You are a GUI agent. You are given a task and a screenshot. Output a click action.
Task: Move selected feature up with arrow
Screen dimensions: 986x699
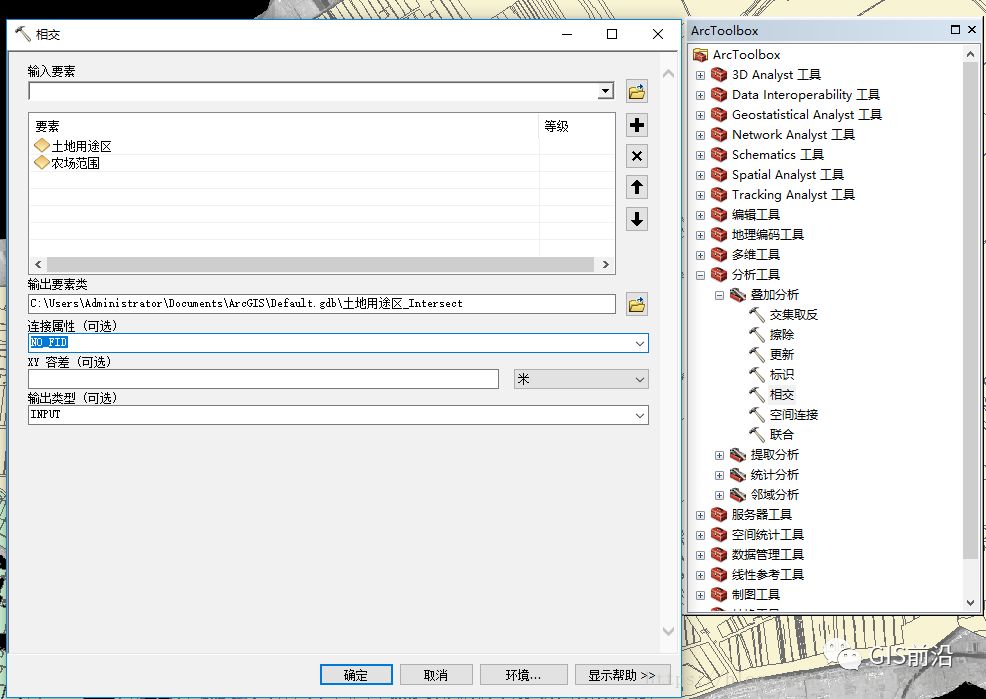point(636,187)
